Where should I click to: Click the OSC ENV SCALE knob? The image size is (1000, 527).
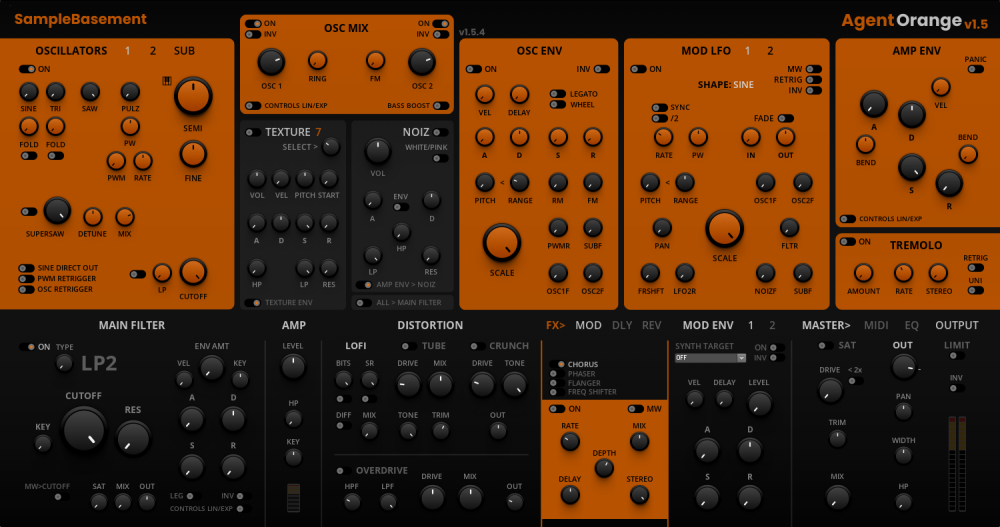coord(502,243)
